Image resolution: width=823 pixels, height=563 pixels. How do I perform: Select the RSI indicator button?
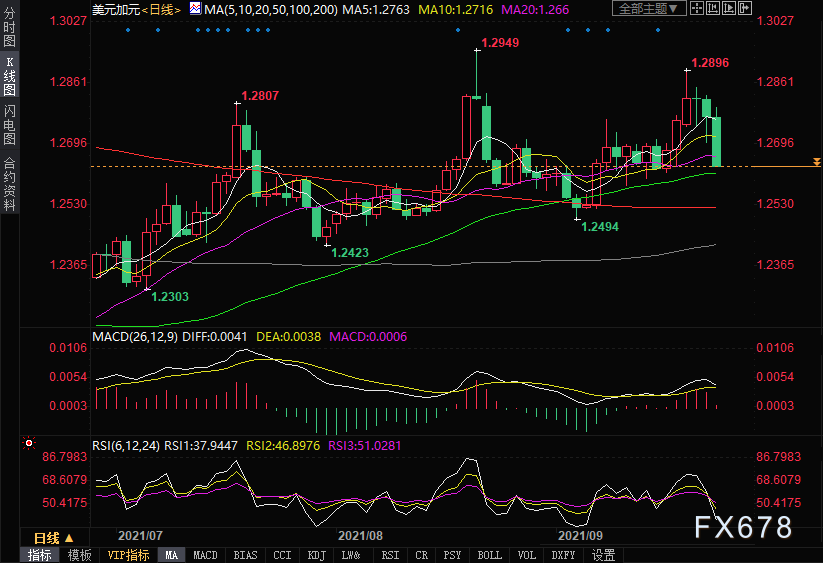click(x=390, y=555)
